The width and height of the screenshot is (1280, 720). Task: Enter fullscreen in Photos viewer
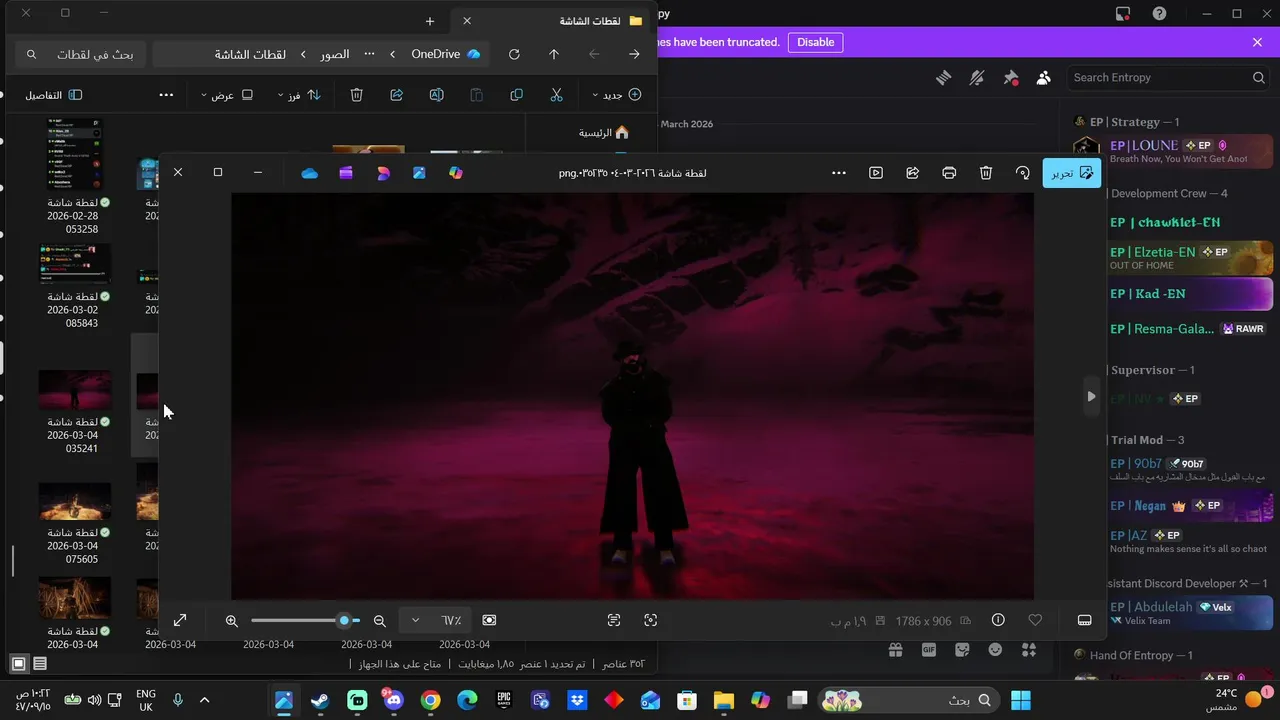(180, 620)
